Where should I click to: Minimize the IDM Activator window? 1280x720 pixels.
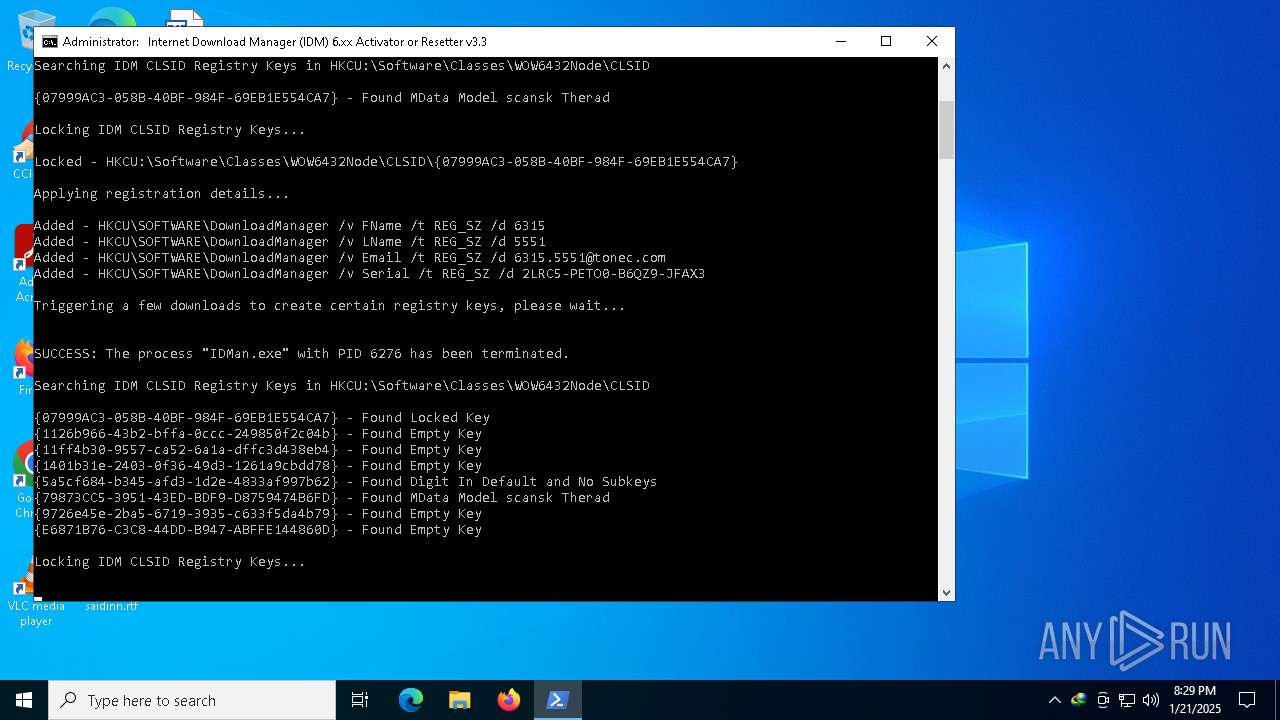pos(840,42)
